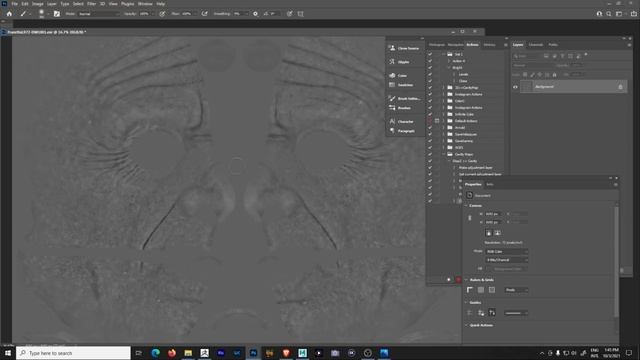Open the Color panel
This screenshot has width=640, height=360.
398,76
